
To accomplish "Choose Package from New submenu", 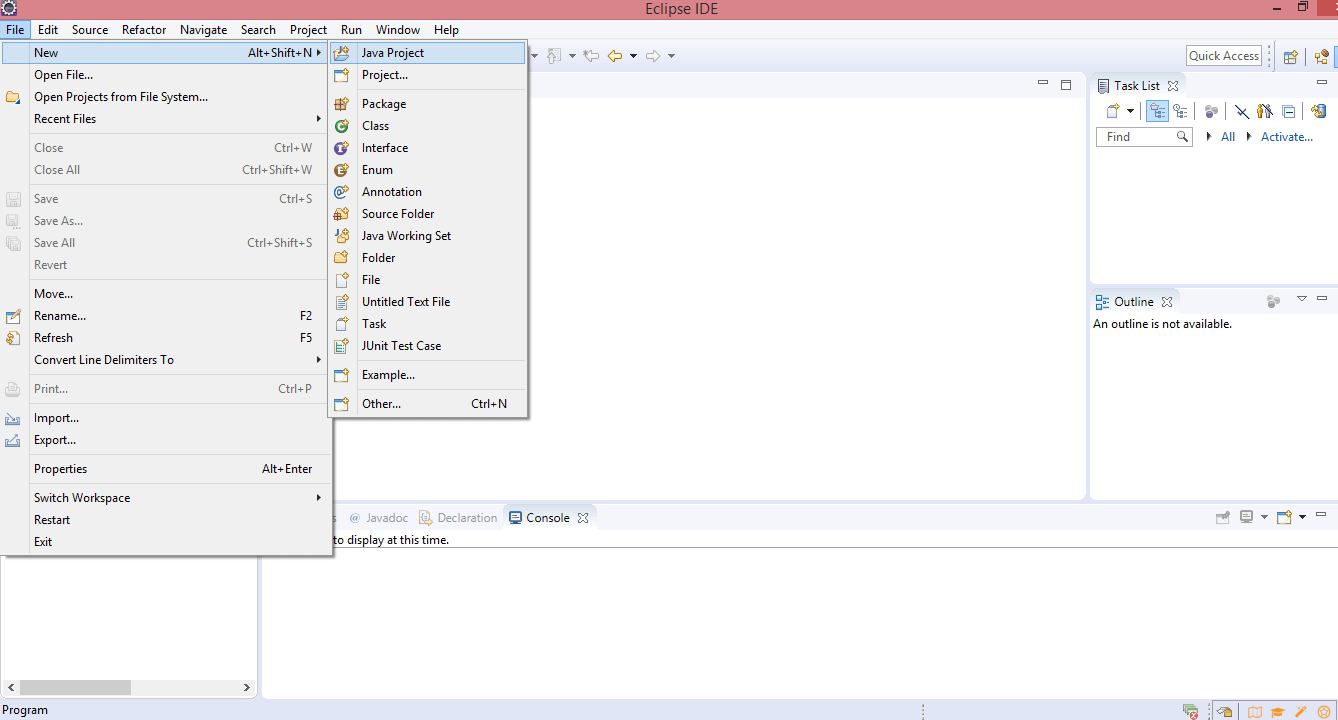I will click(x=427, y=104).
